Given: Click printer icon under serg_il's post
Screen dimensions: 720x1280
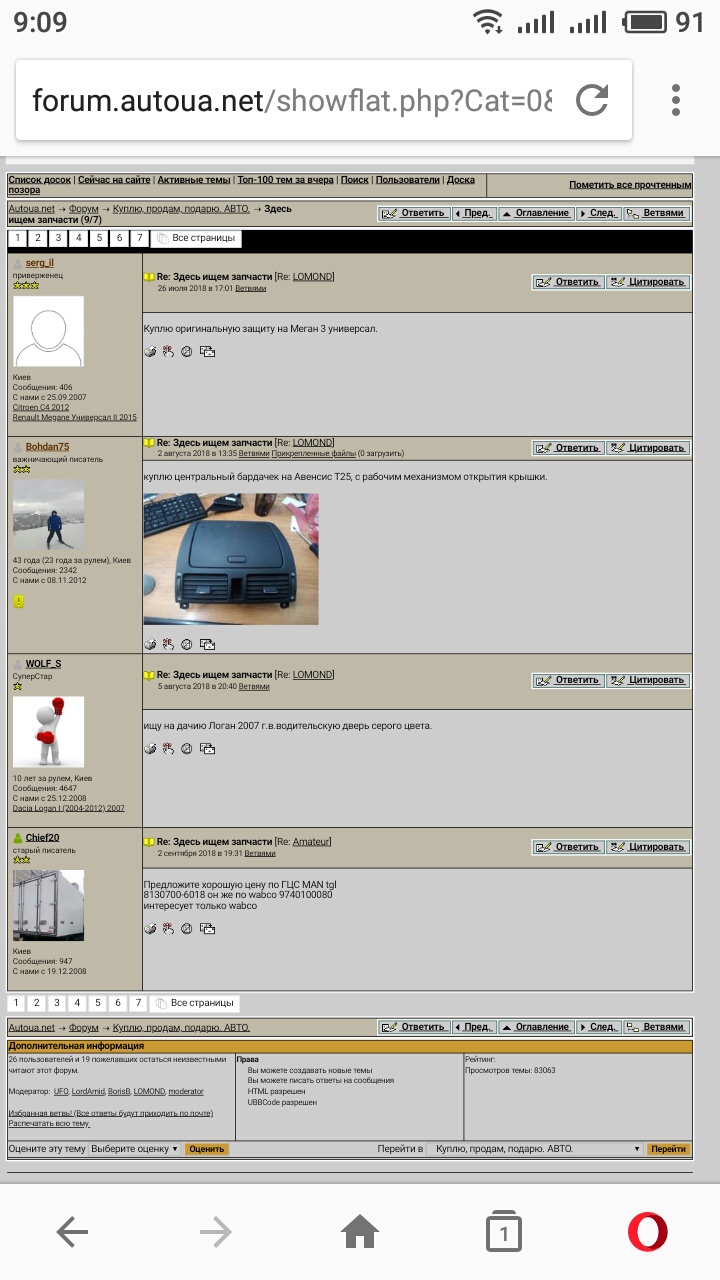Looking at the screenshot, I should coord(150,351).
